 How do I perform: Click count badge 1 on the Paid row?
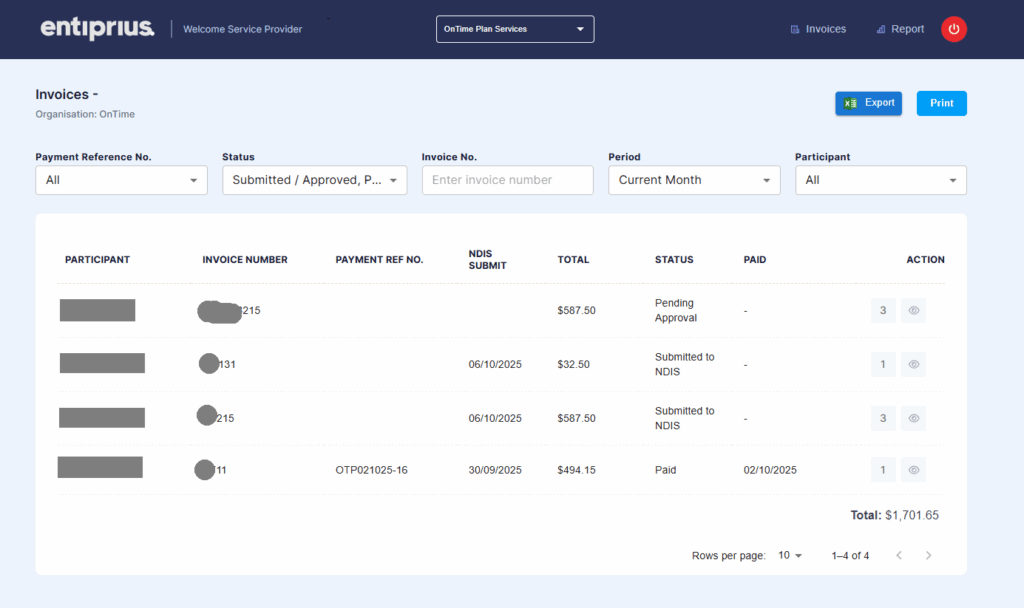[x=882, y=470]
